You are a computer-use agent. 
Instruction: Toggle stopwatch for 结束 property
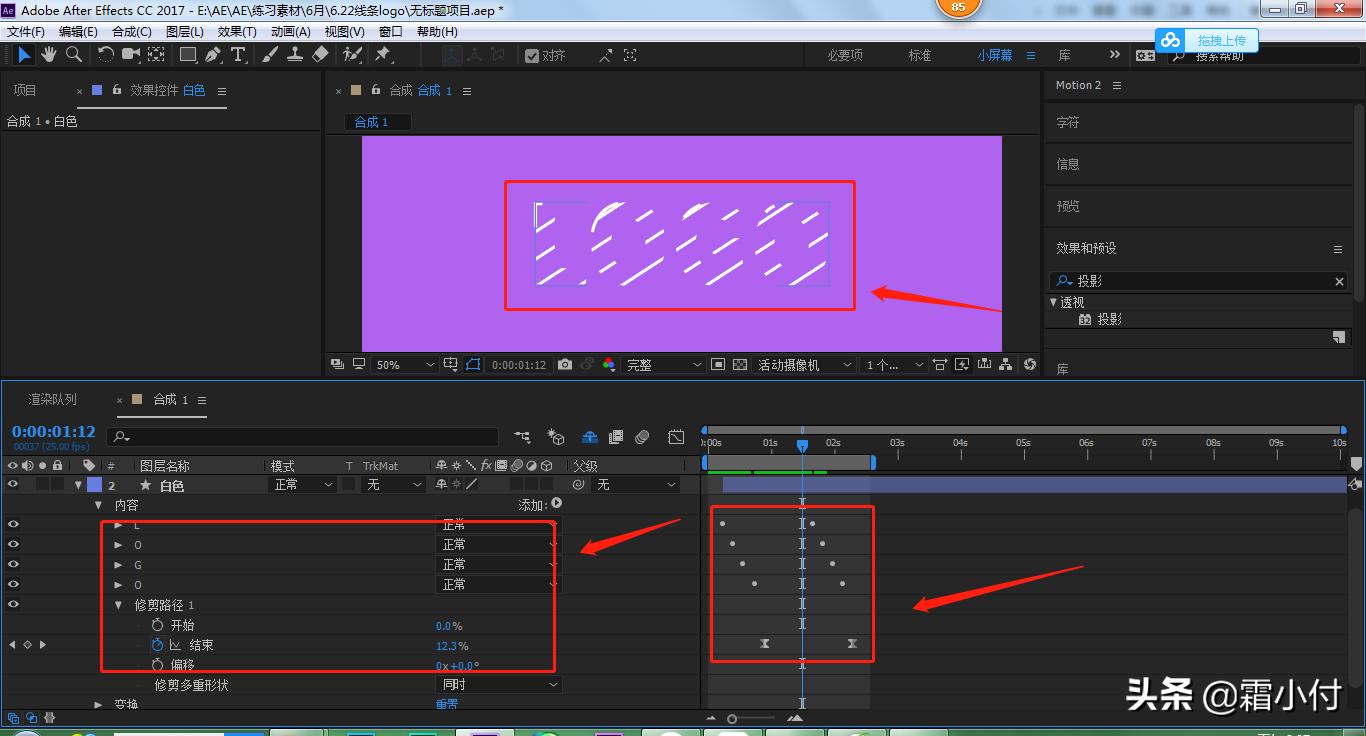[x=157, y=645]
